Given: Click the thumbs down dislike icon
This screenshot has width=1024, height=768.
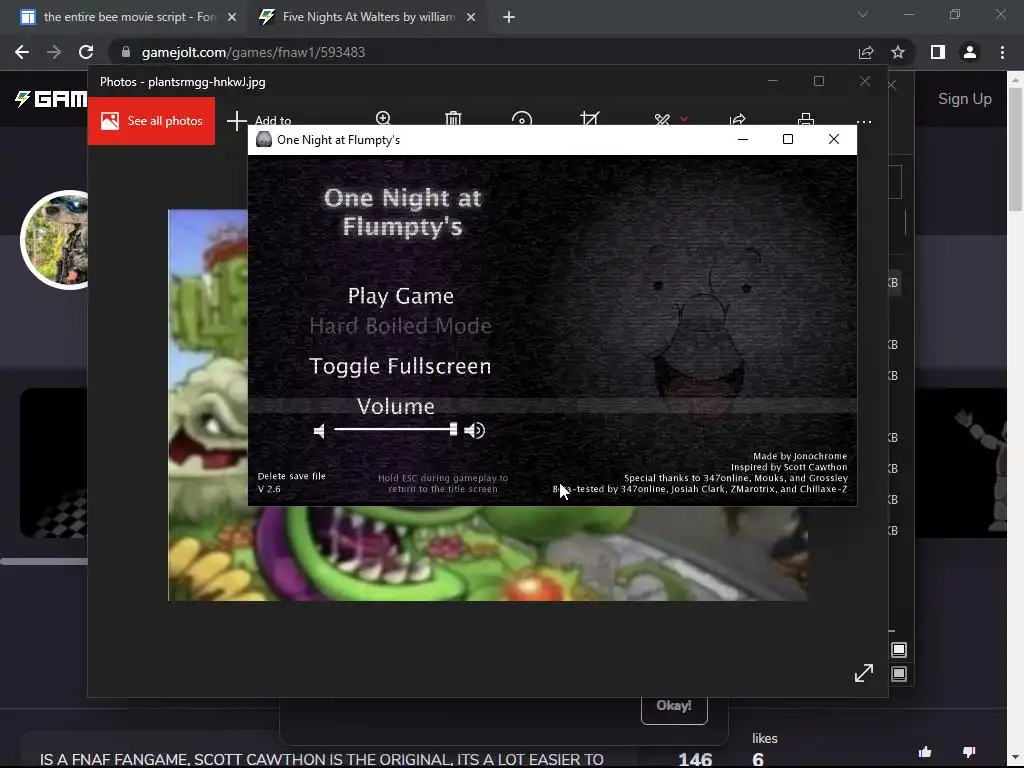Looking at the screenshot, I should [x=969, y=752].
